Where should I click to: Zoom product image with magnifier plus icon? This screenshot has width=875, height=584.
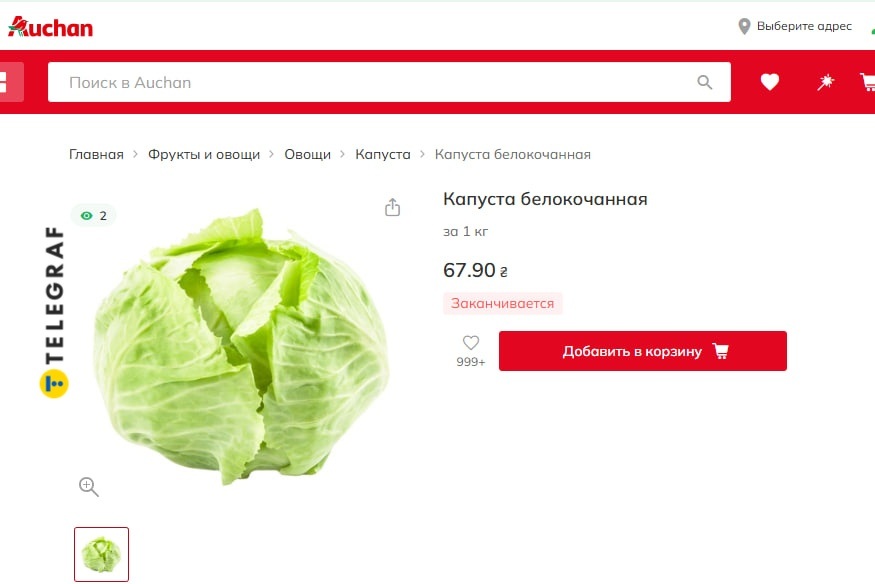click(89, 486)
